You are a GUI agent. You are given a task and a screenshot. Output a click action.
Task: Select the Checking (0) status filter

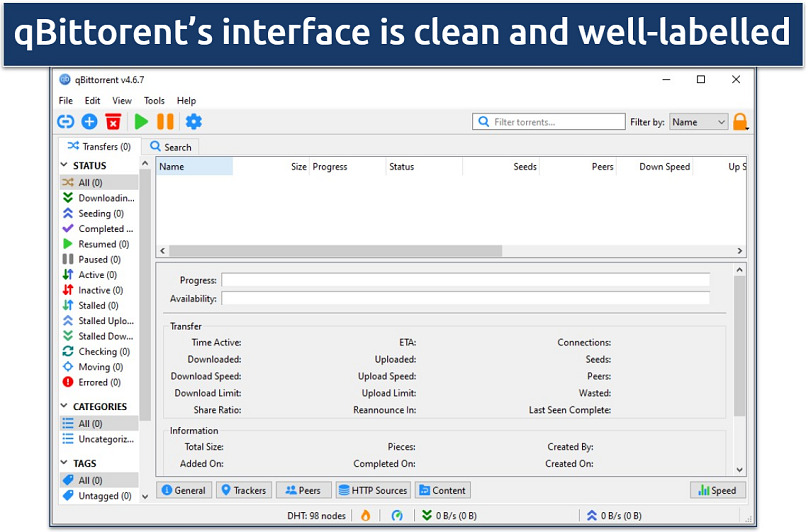[x=99, y=352]
